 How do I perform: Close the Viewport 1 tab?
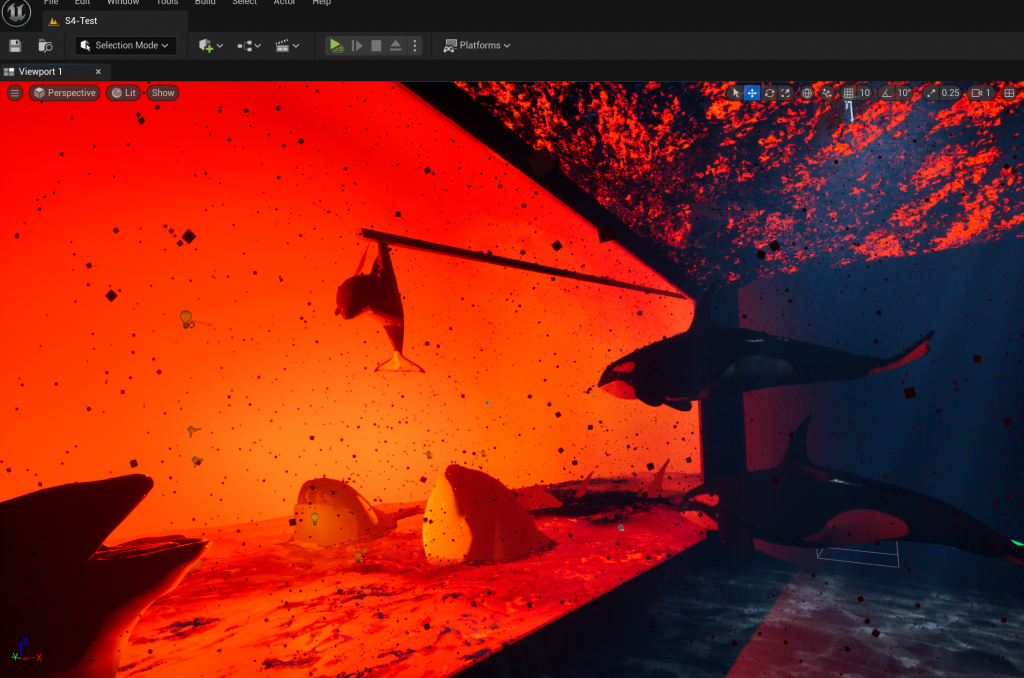99,72
